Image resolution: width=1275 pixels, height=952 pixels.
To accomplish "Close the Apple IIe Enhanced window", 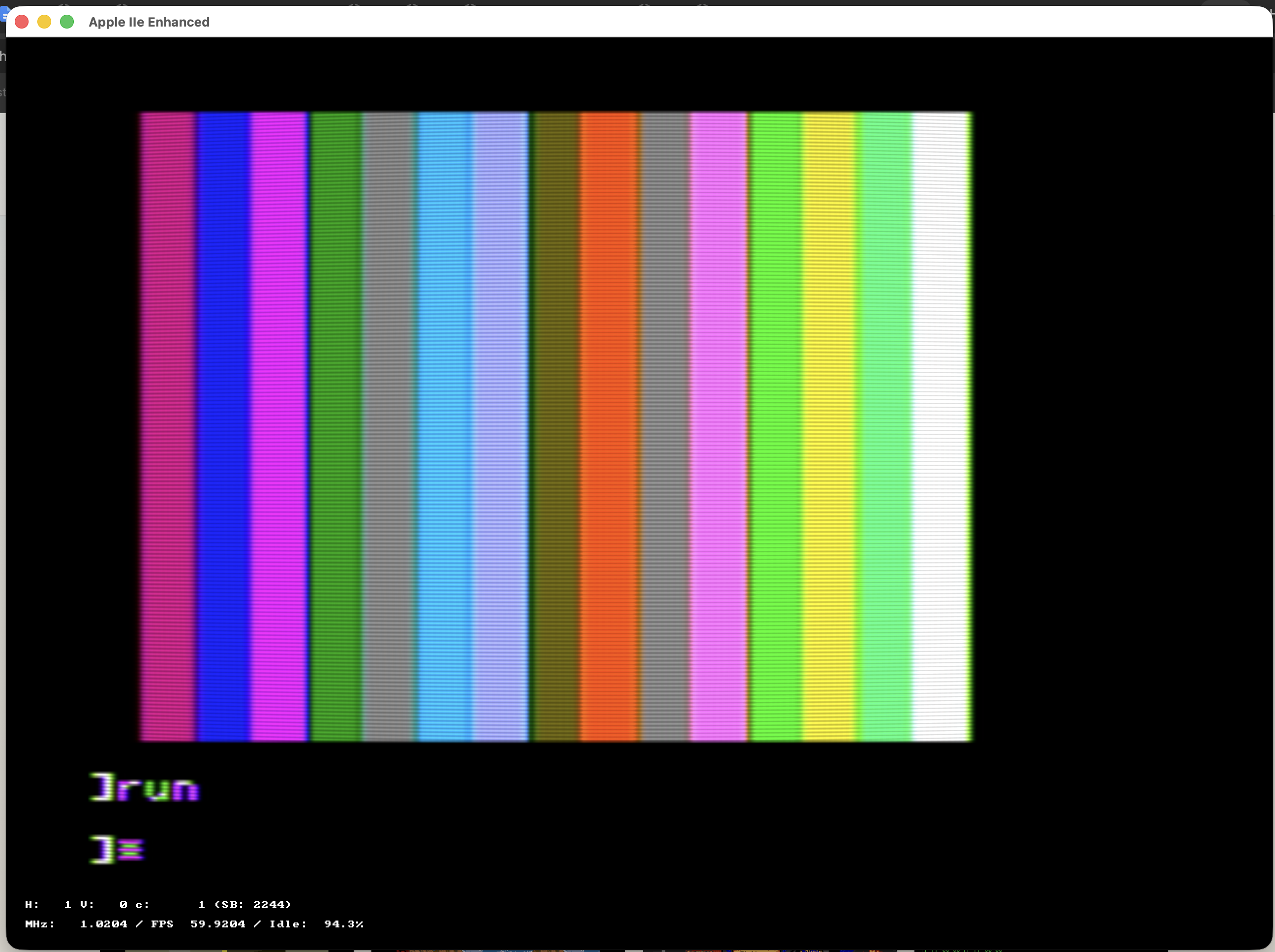I will pos(22,22).
